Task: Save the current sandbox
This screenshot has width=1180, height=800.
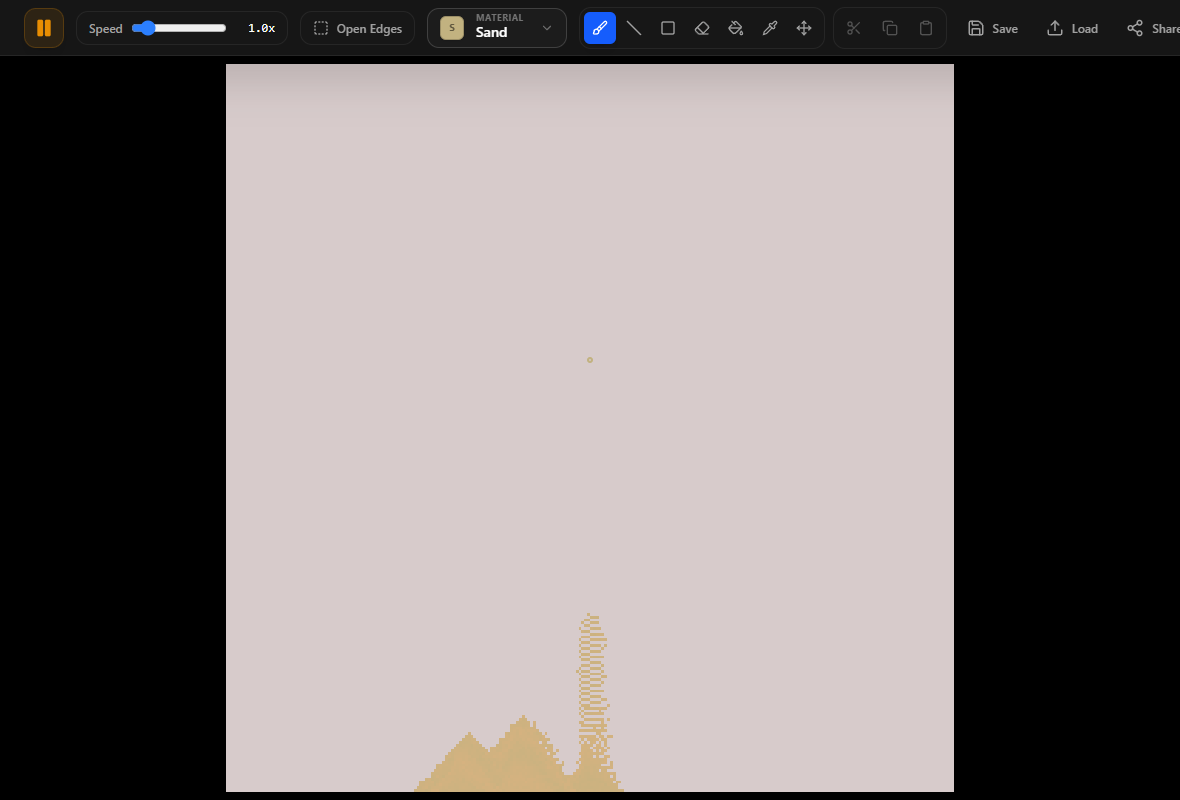Action: click(993, 28)
